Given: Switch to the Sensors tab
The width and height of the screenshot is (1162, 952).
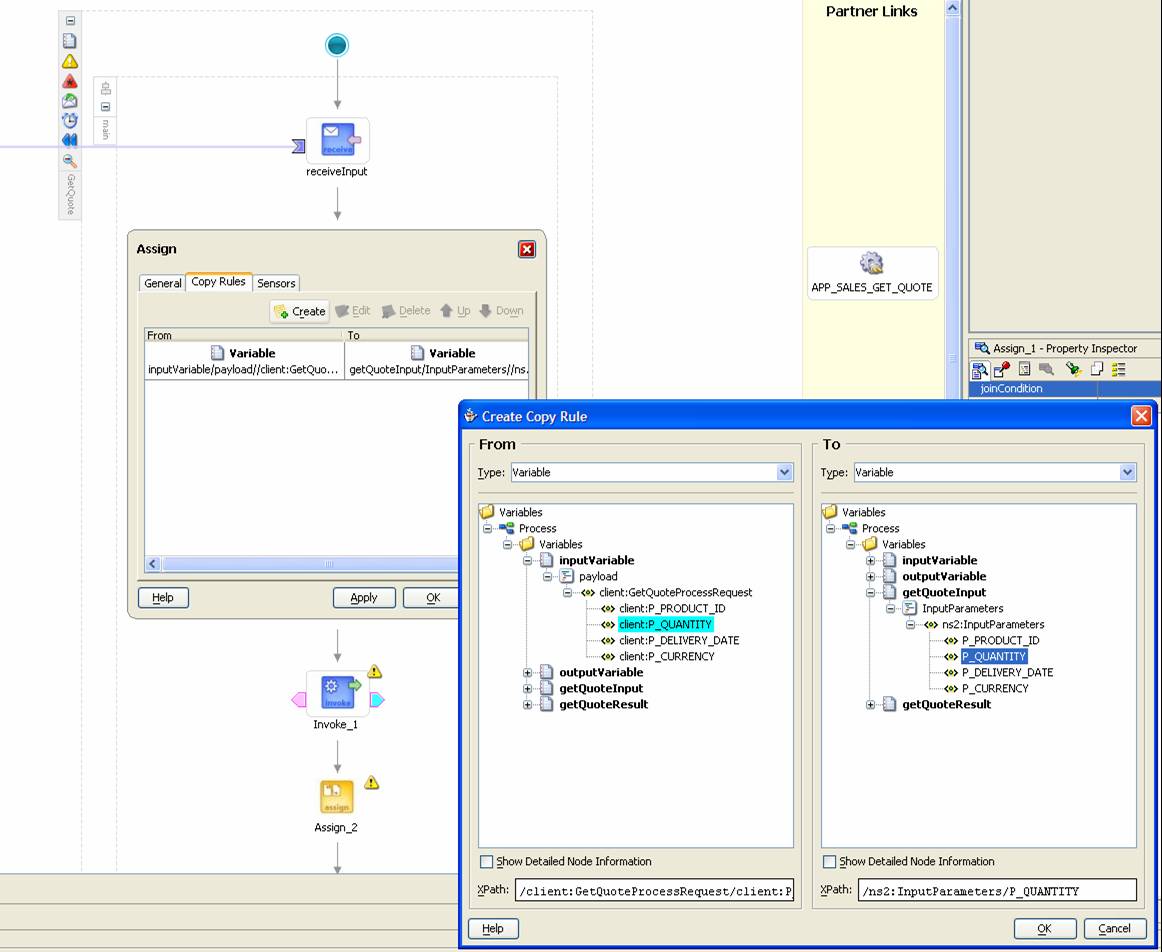Looking at the screenshot, I should (276, 283).
